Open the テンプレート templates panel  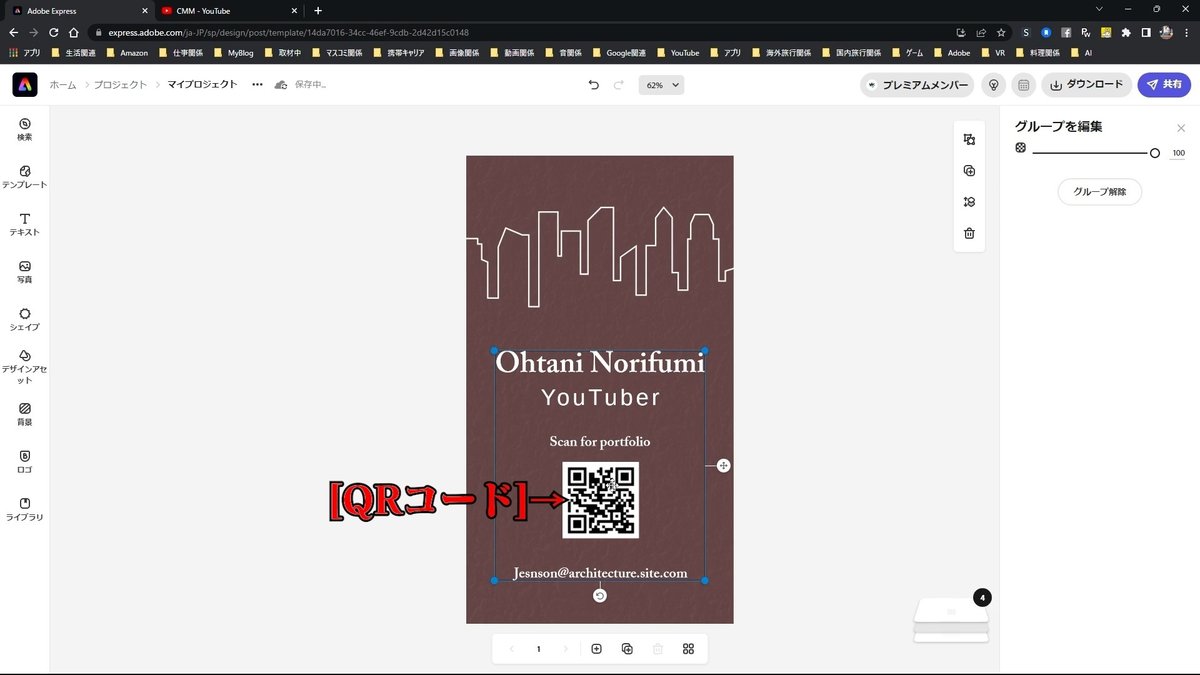coord(25,176)
